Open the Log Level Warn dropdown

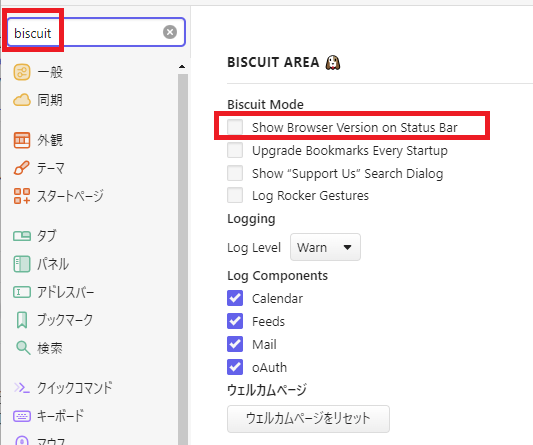coord(325,247)
